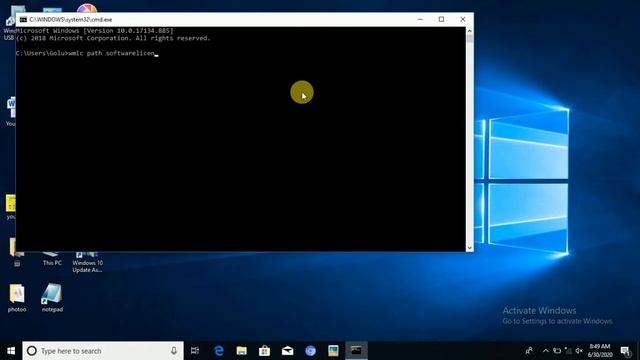Click the Type here to search box

click(x=103, y=351)
